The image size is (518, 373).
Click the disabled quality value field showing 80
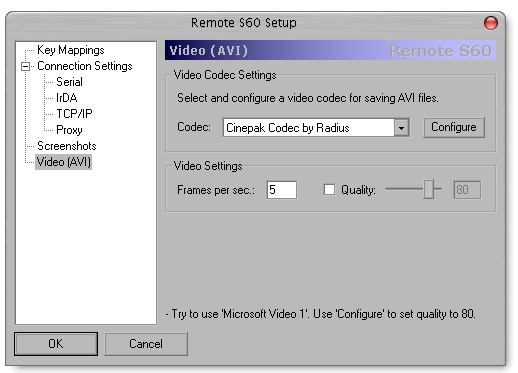[x=467, y=190]
